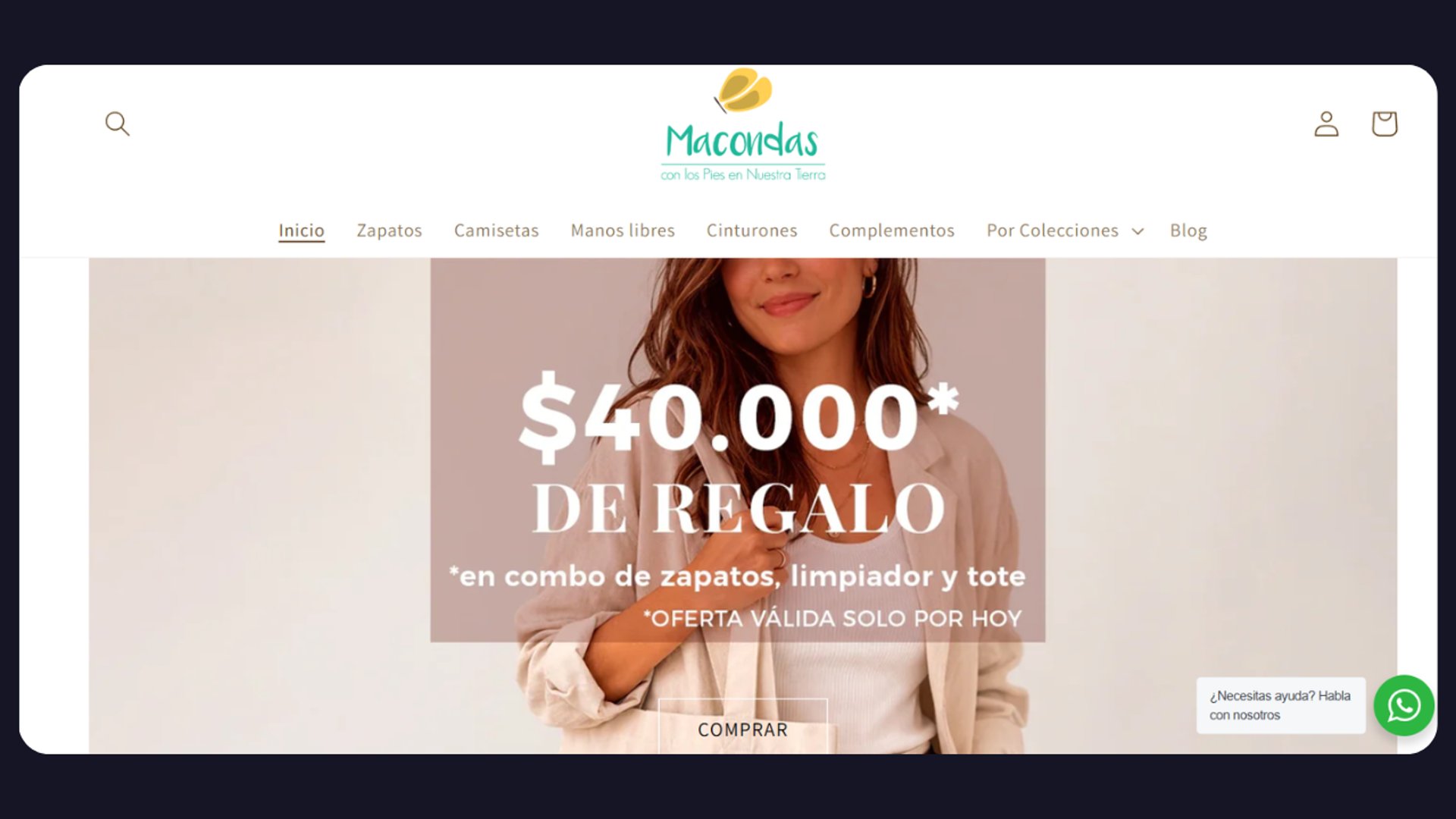Open the Camisetas menu item
The height and width of the screenshot is (819, 1456).
pos(496,231)
